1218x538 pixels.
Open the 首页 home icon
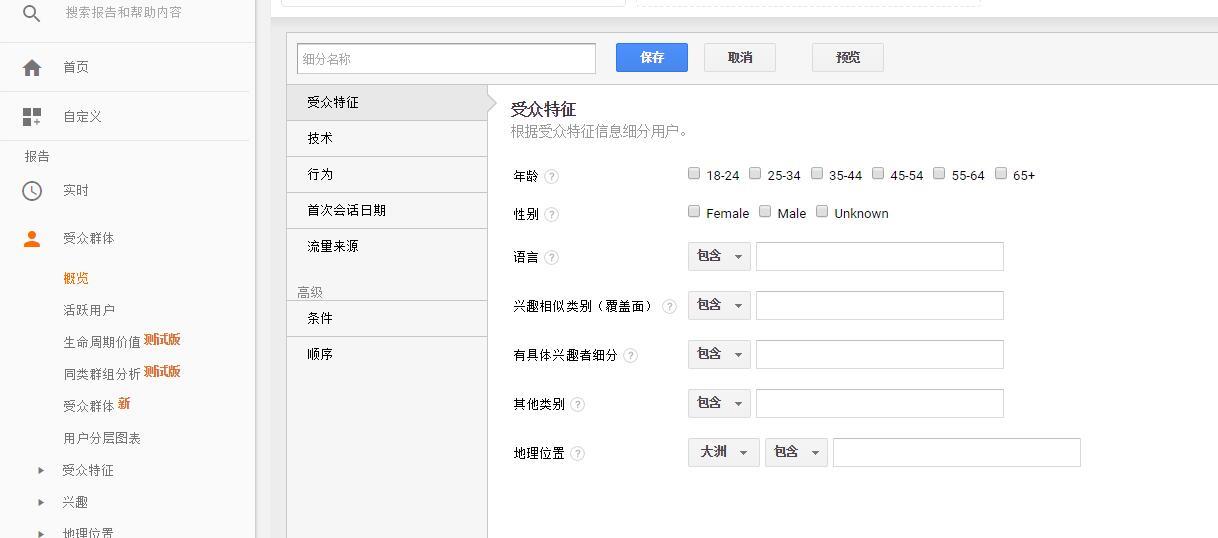point(32,67)
